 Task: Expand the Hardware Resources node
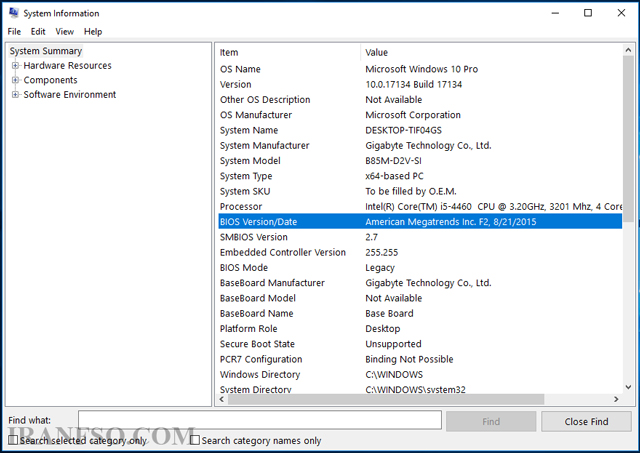[x=16, y=65]
